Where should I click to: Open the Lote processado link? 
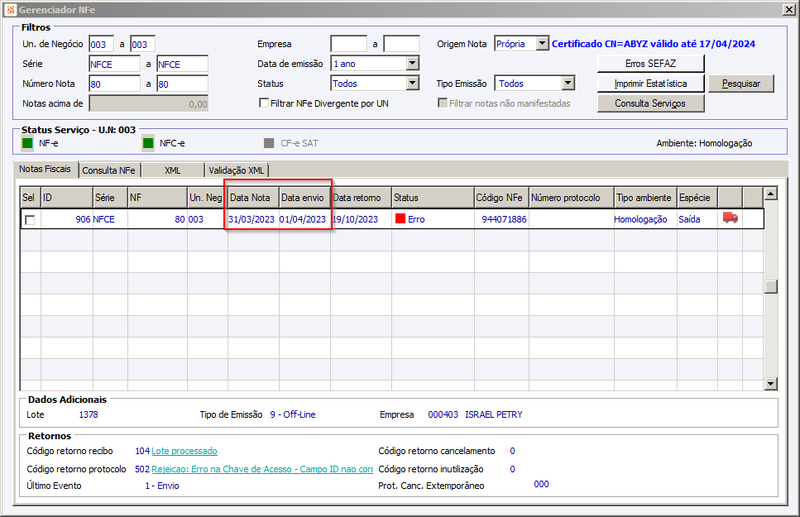[184, 451]
